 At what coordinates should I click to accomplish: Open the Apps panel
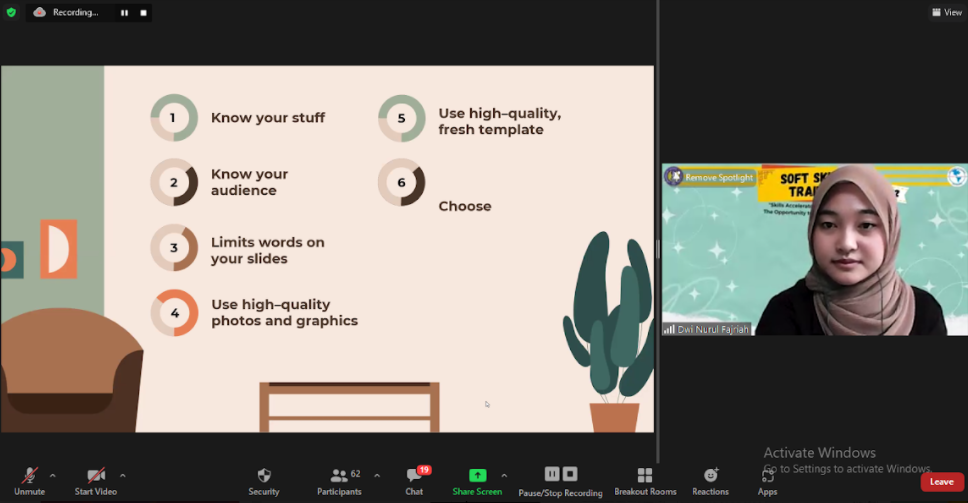[x=767, y=476]
